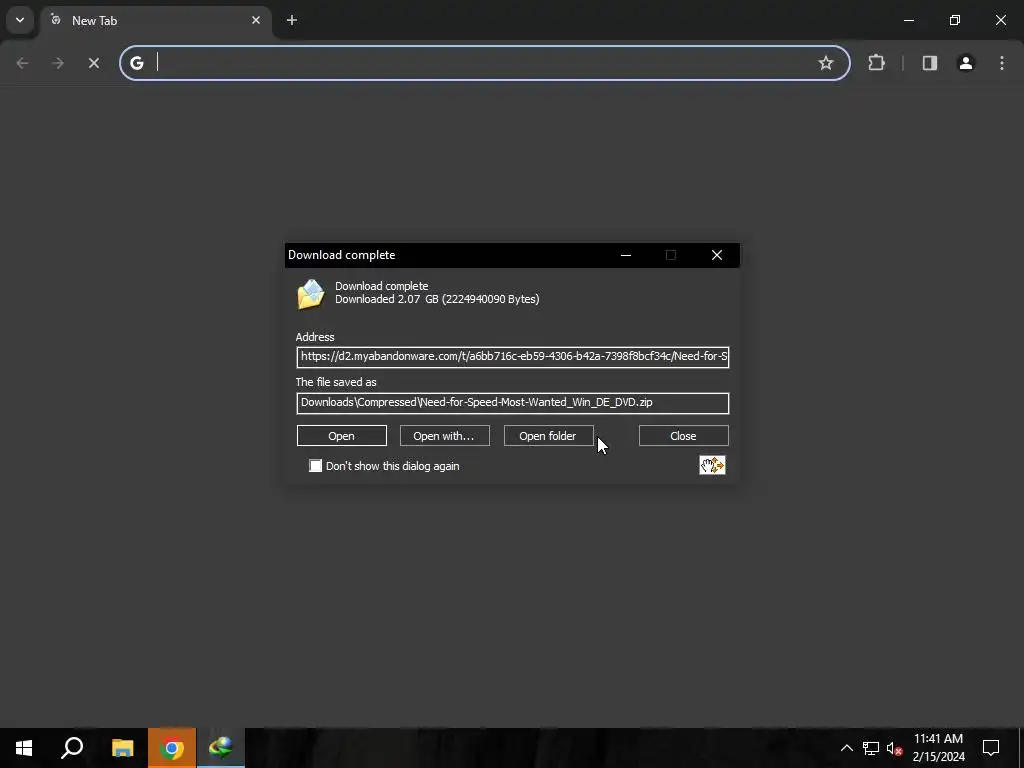1024x768 pixels.
Task: Expand tab search dropdown arrow
Action: (20, 20)
